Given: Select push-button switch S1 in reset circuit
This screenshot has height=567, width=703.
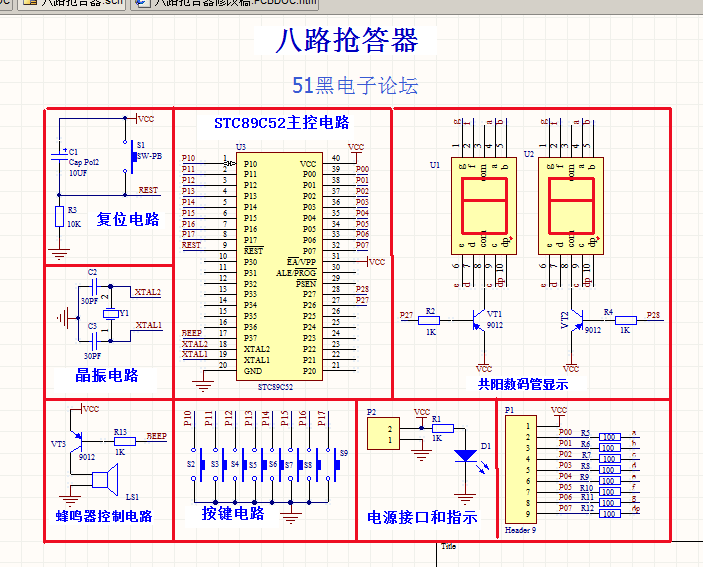Looking at the screenshot, I should (x=130, y=156).
